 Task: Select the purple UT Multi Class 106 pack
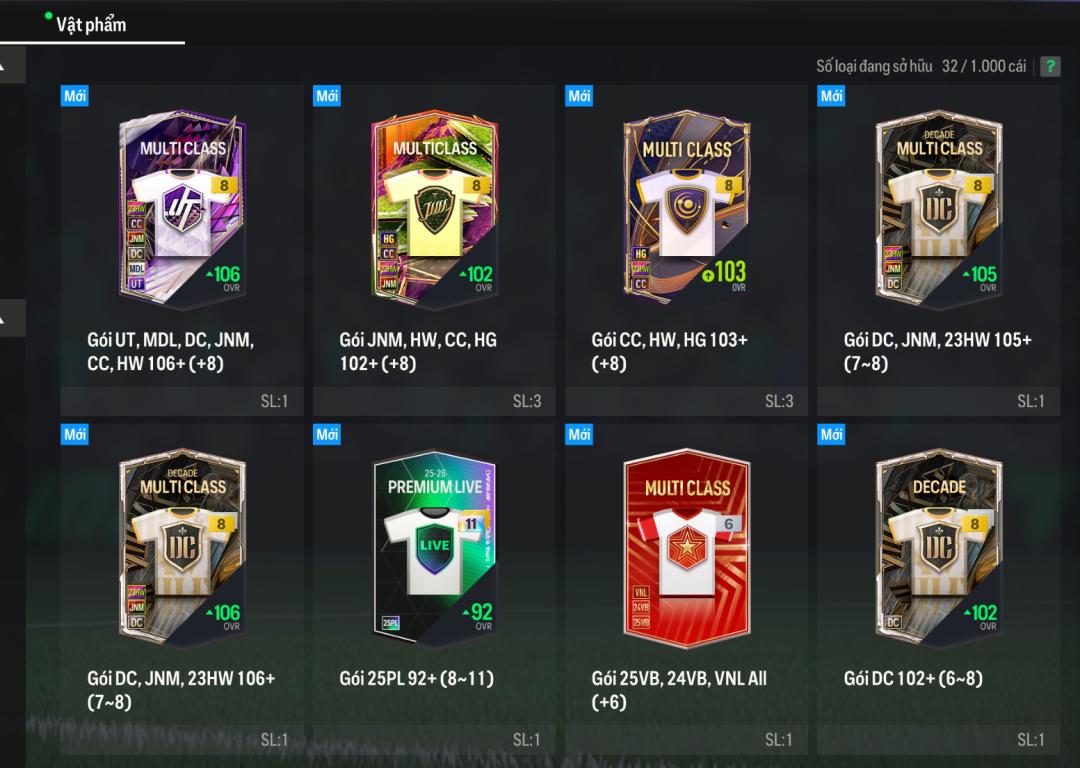click(183, 207)
